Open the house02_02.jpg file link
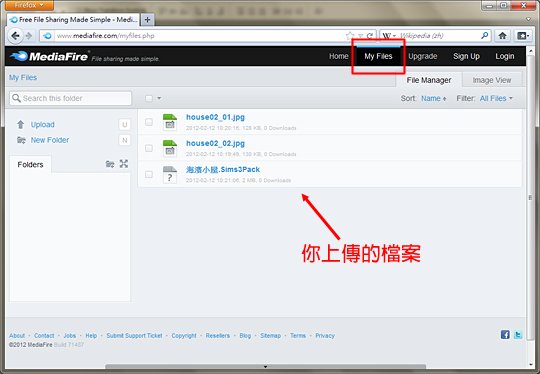 tap(215, 143)
